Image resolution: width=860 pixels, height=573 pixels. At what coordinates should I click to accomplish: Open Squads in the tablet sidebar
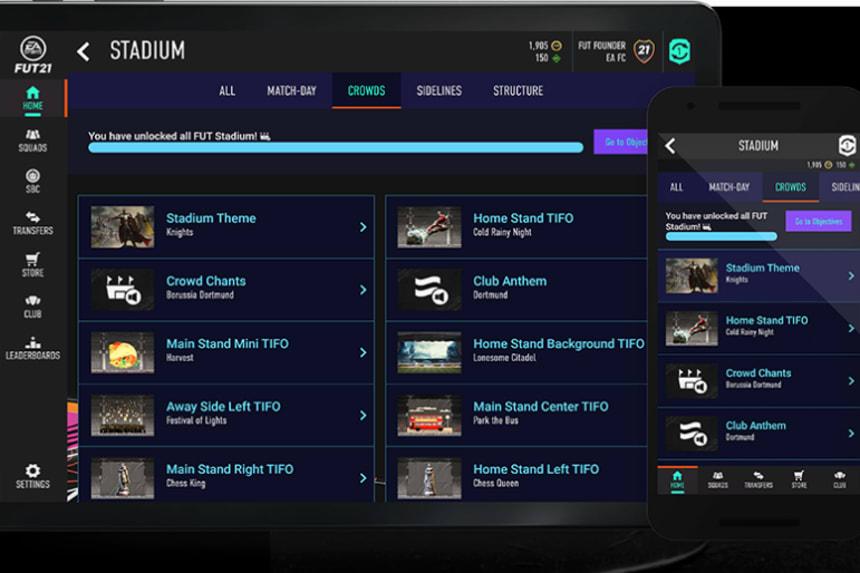click(x=33, y=140)
